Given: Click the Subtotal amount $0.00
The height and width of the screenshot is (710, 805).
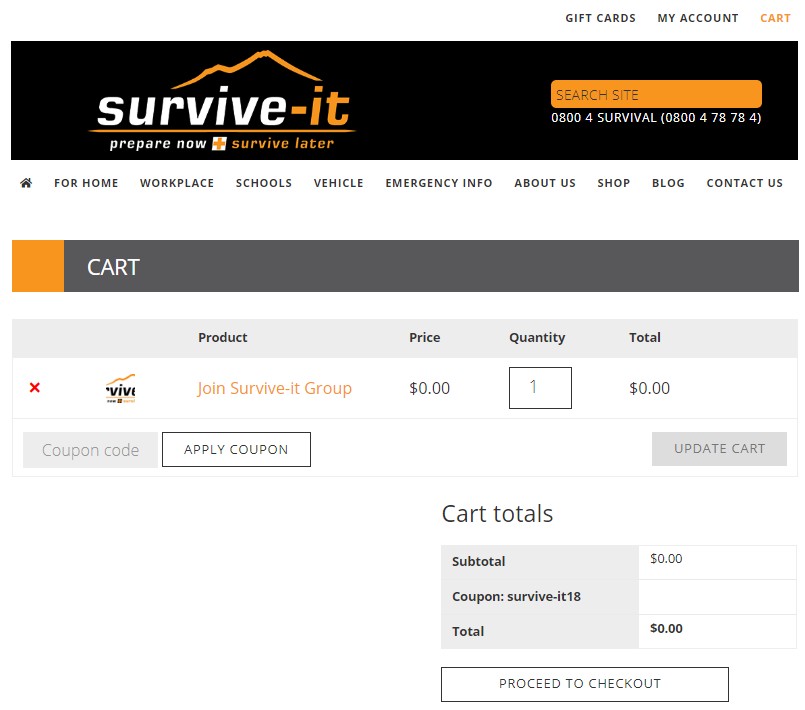Looking at the screenshot, I should (666, 559).
